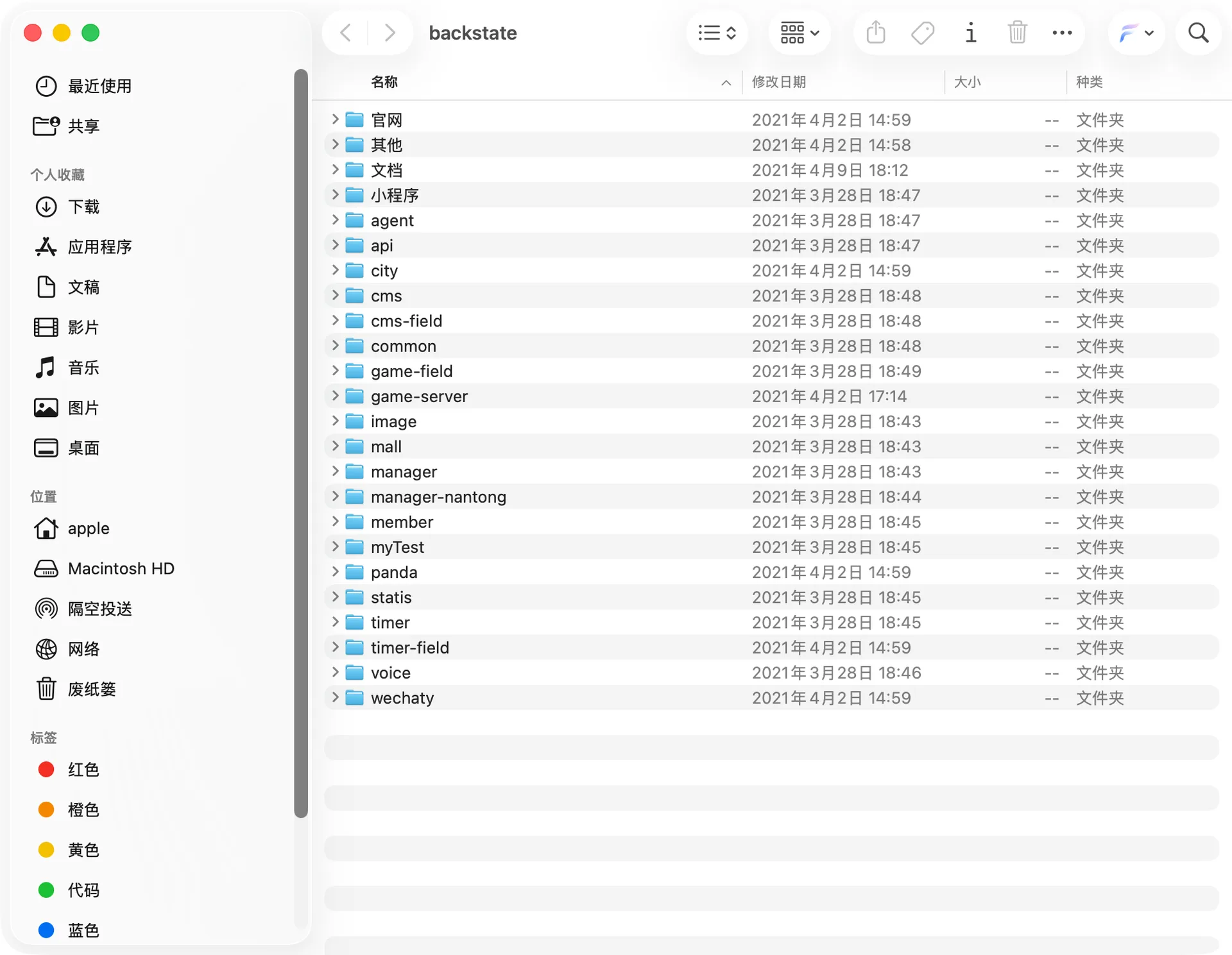Click the Search magnifier icon

[x=1198, y=33]
